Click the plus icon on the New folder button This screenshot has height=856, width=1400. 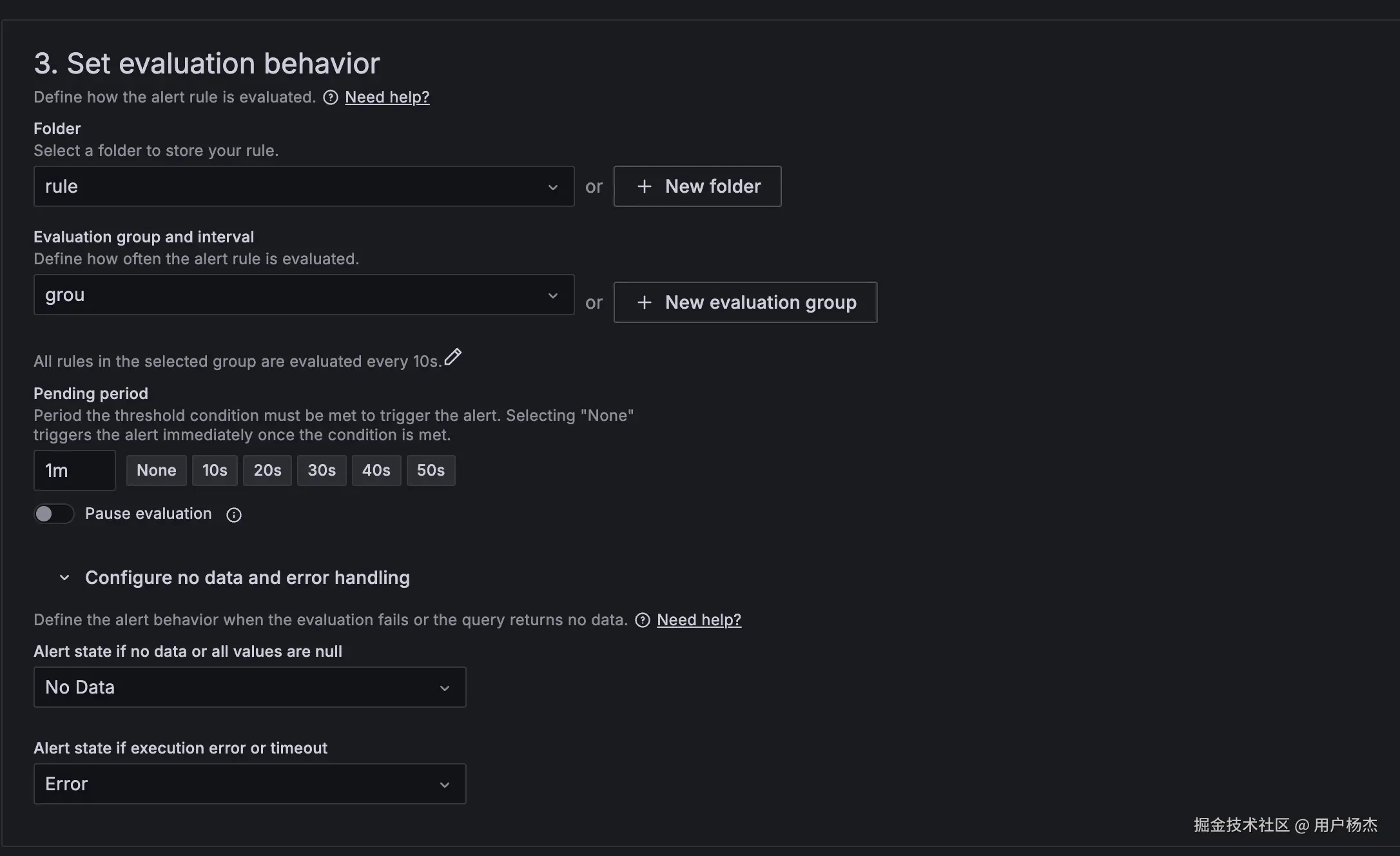point(644,186)
